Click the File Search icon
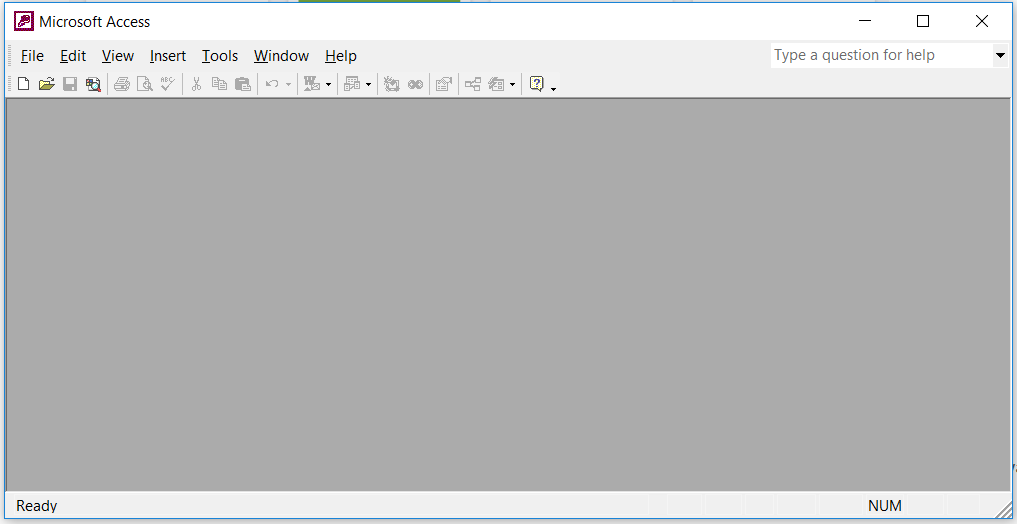This screenshot has width=1017, height=524. (93, 85)
